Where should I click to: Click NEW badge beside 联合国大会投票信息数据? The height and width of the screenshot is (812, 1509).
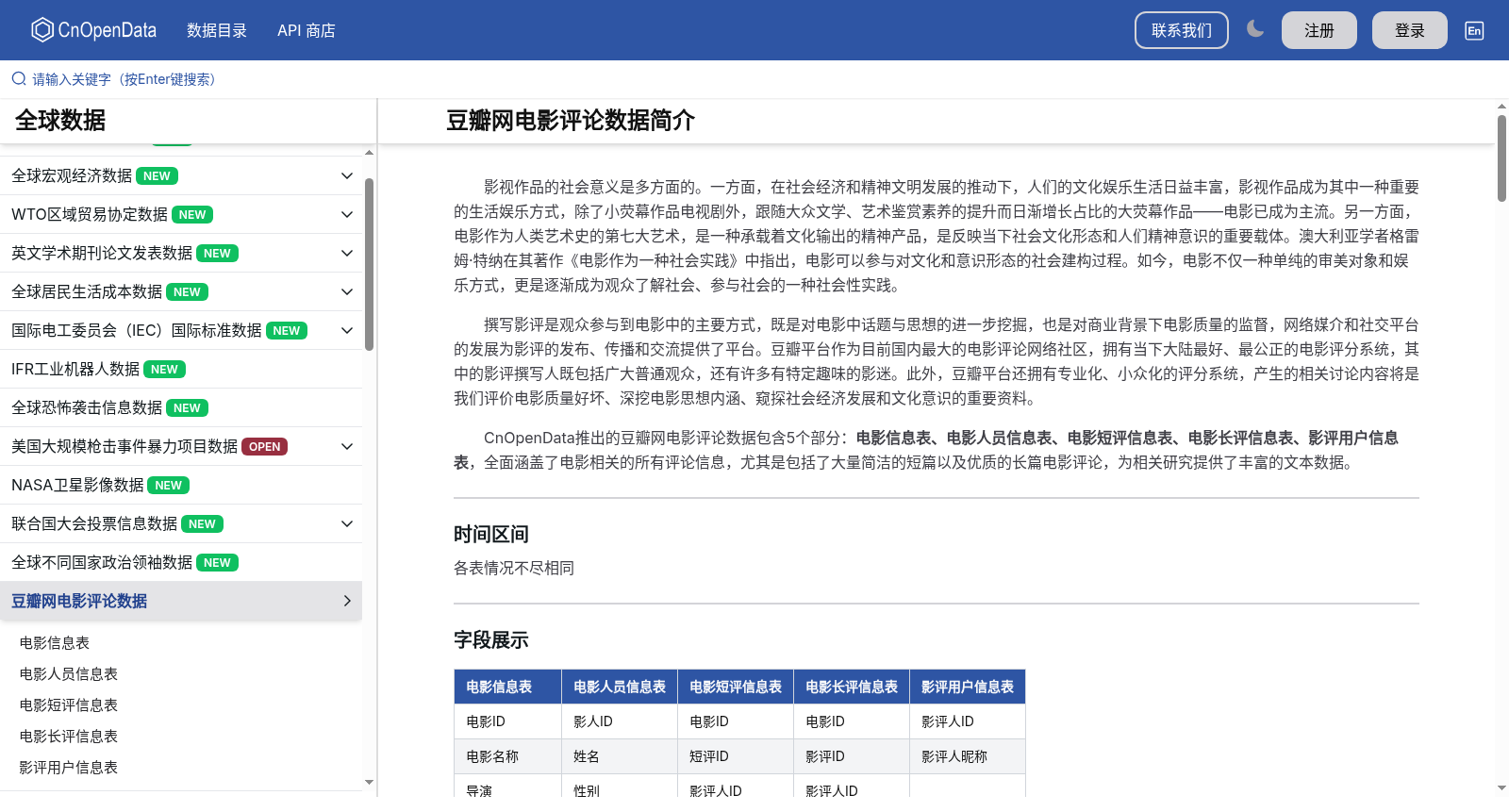[x=202, y=524]
